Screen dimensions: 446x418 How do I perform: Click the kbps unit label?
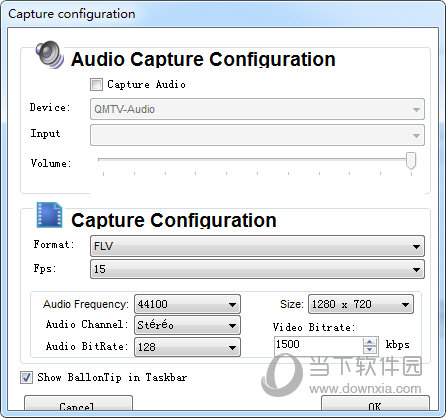pyautogui.click(x=397, y=345)
